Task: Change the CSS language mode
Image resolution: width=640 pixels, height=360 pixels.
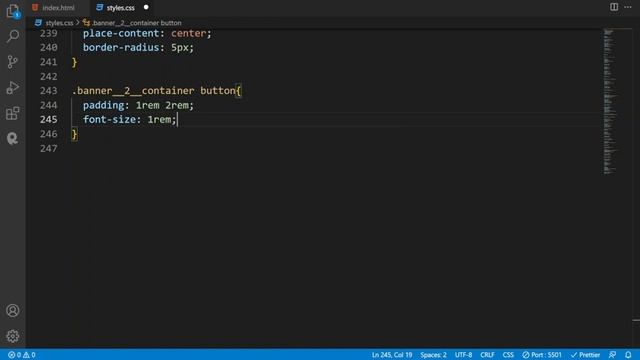Action: [508, 355]
